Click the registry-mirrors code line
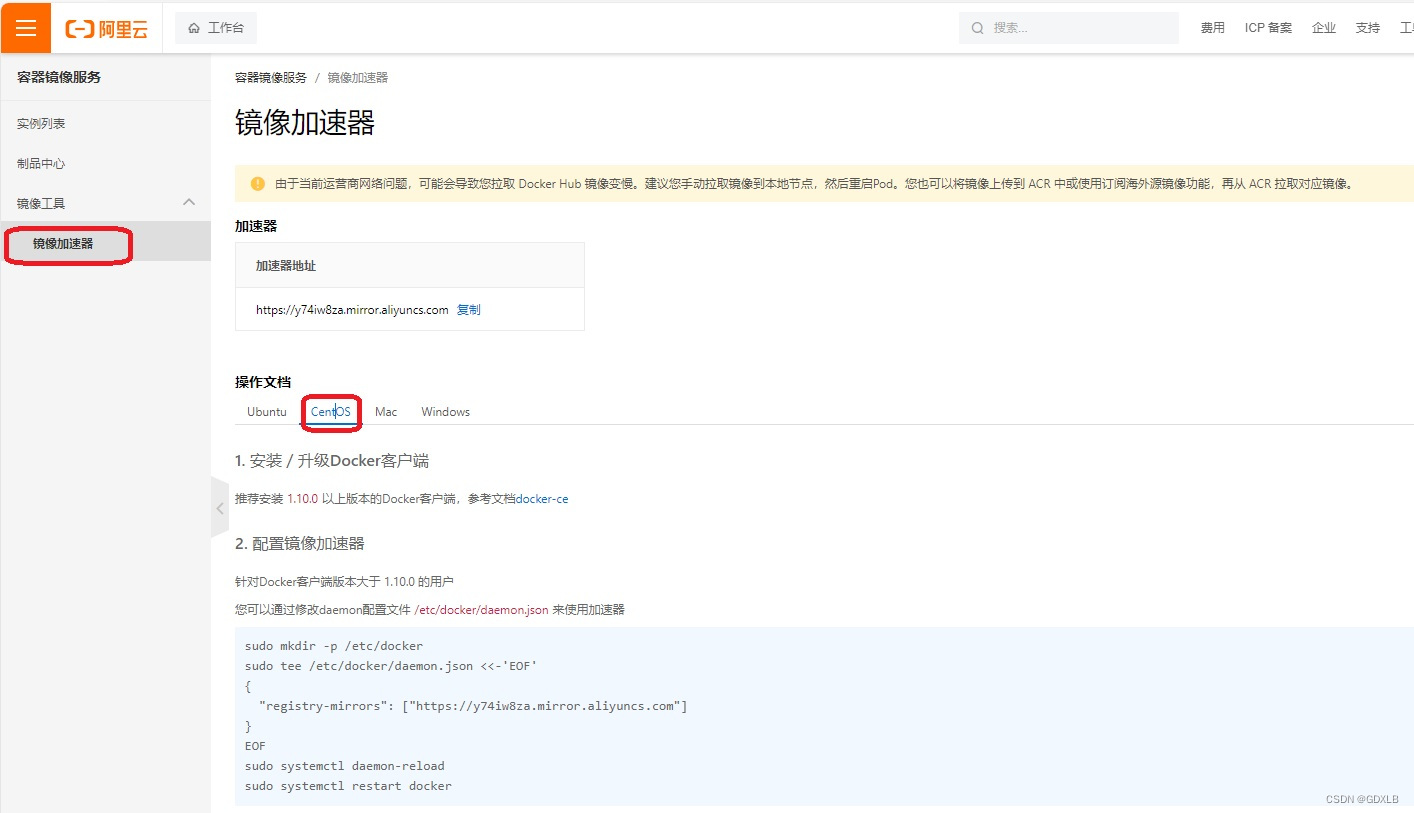 click(473, 706)
